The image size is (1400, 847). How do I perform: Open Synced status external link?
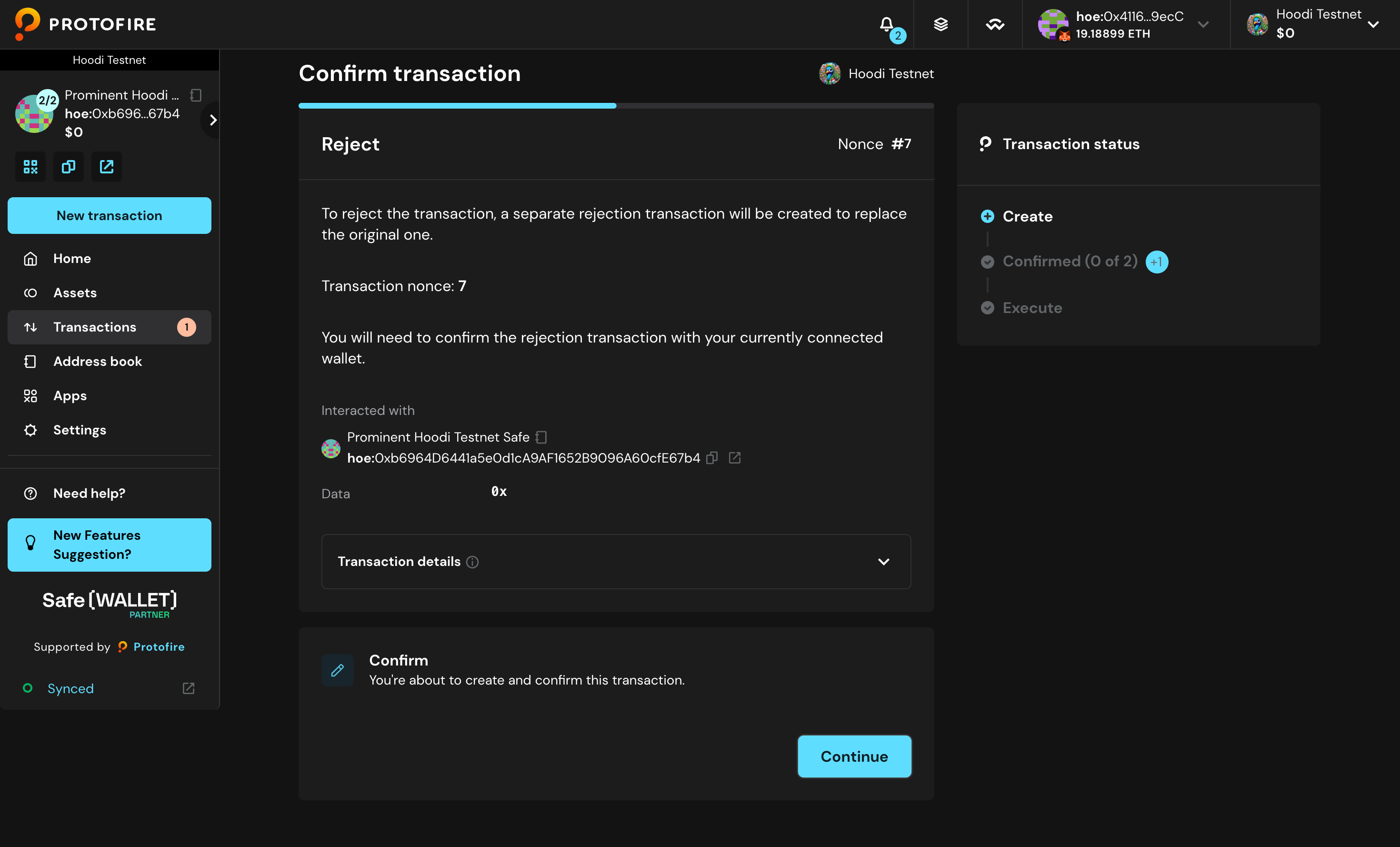[188, 688]
